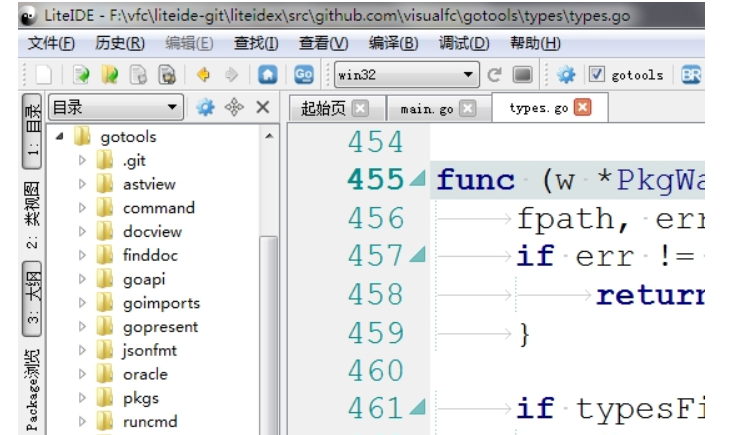Select the runcmd folder
Screen dimensions: 740x435
(150, 421)
